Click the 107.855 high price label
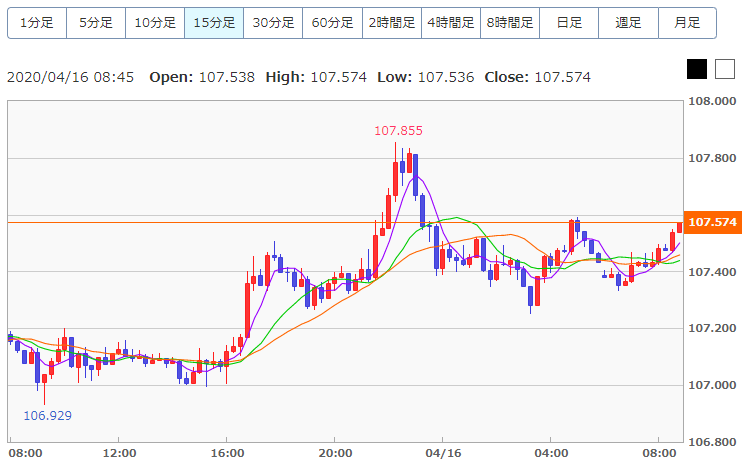This screenshot has height=462, width=745. (x=398, y=131)
